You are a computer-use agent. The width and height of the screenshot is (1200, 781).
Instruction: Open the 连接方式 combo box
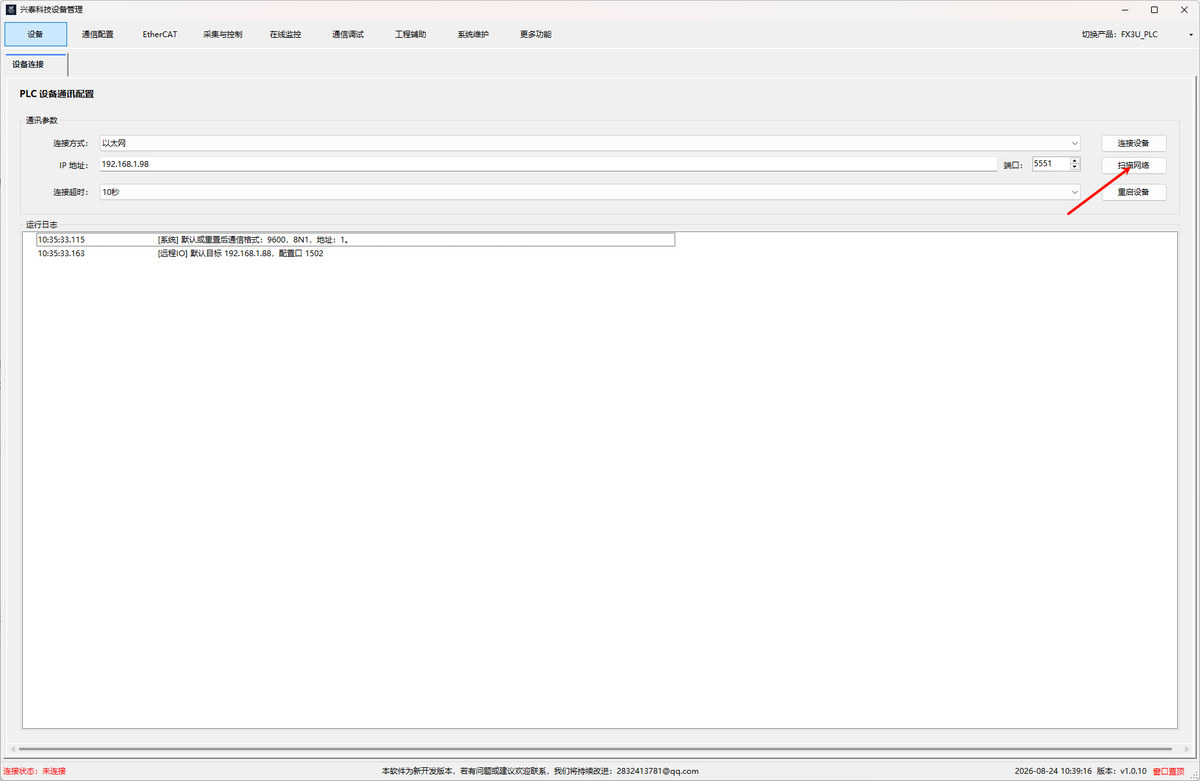tap(590, 143)
